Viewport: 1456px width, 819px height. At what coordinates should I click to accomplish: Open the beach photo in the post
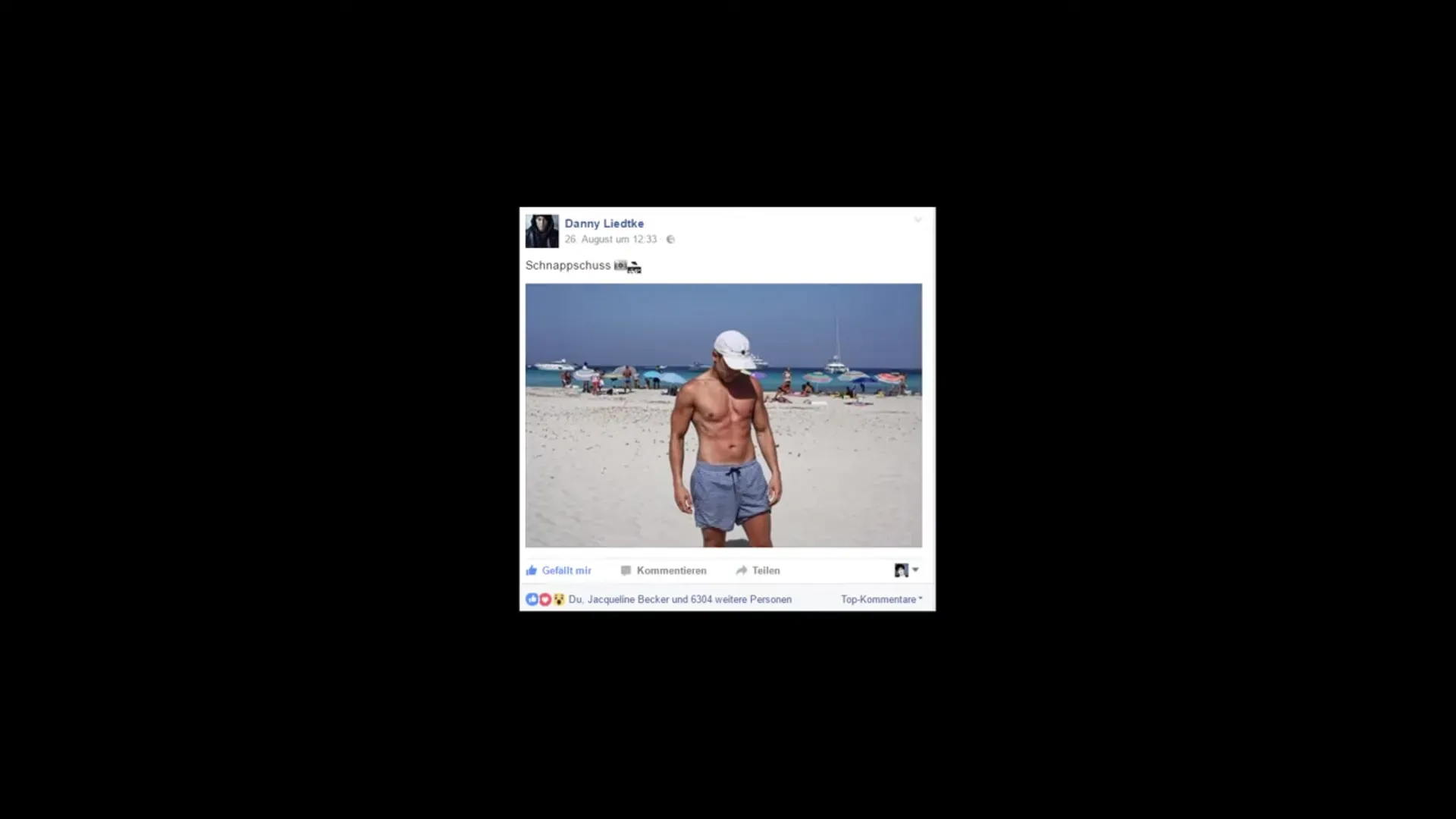click(x=723, y=416)
